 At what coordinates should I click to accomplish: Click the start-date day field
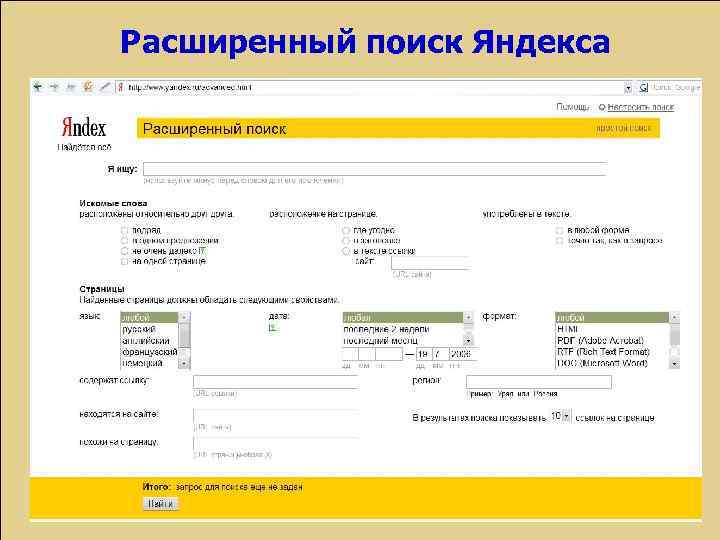(349, 354)
